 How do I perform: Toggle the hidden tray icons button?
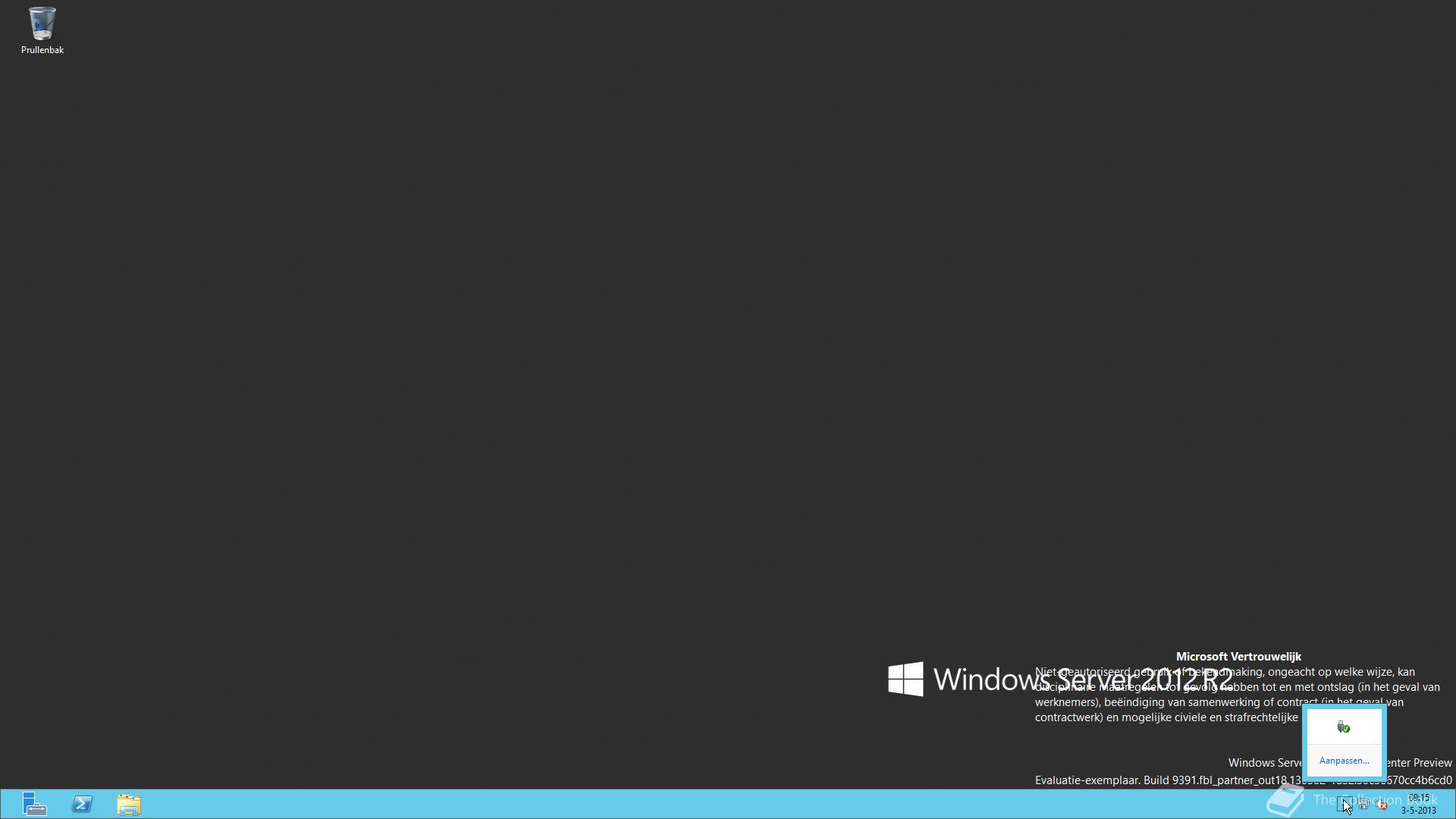pos(1344,805)
